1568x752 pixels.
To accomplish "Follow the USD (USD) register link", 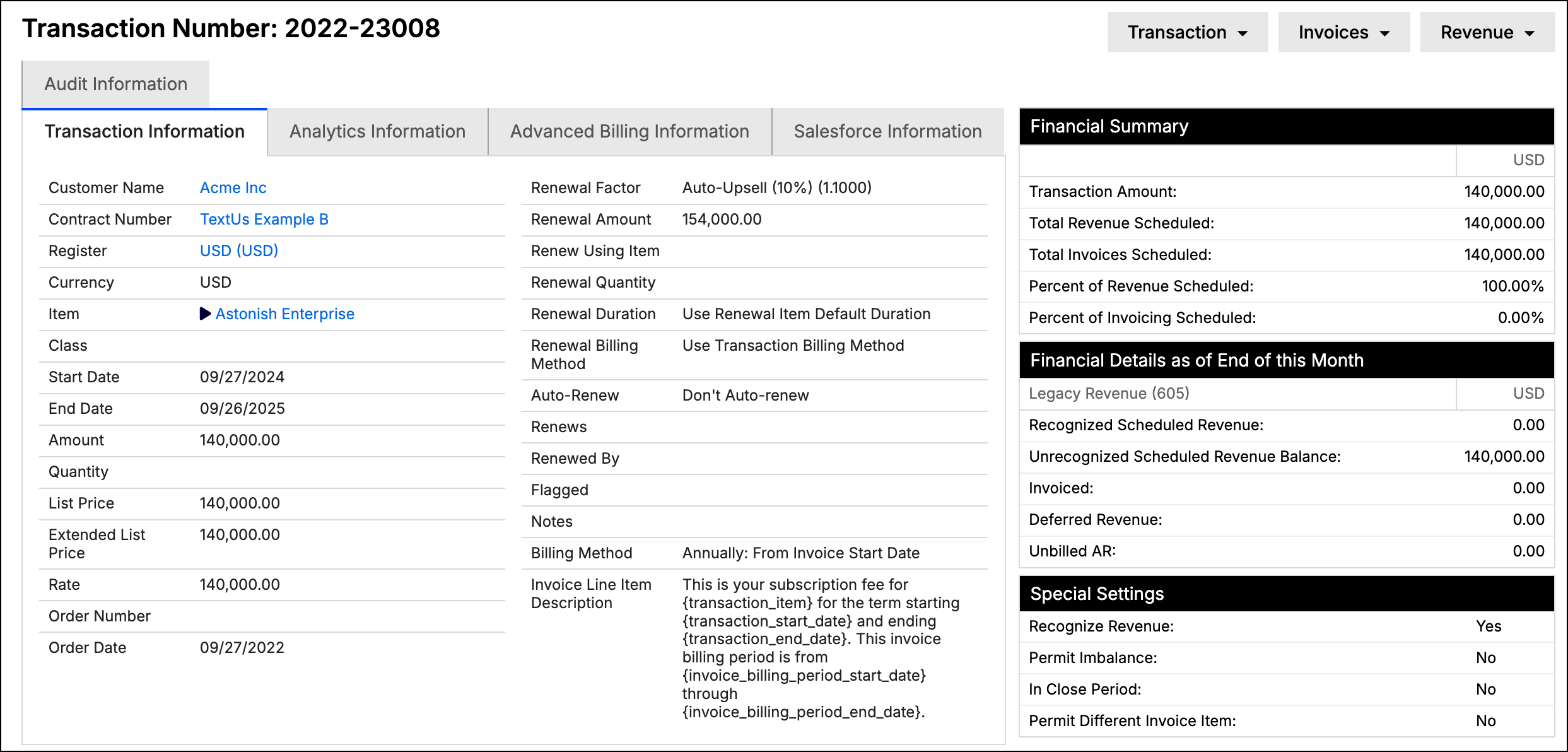I will coord(238,250).
